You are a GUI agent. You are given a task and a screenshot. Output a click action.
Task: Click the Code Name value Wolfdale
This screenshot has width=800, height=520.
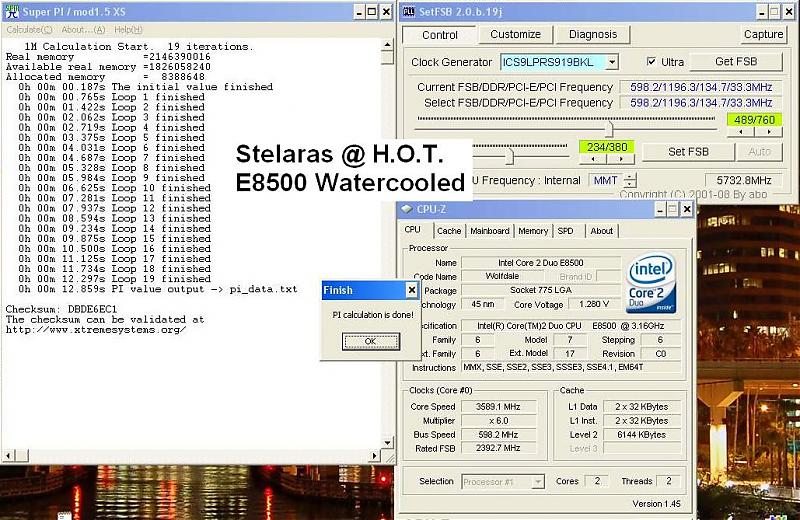point(502,276)
